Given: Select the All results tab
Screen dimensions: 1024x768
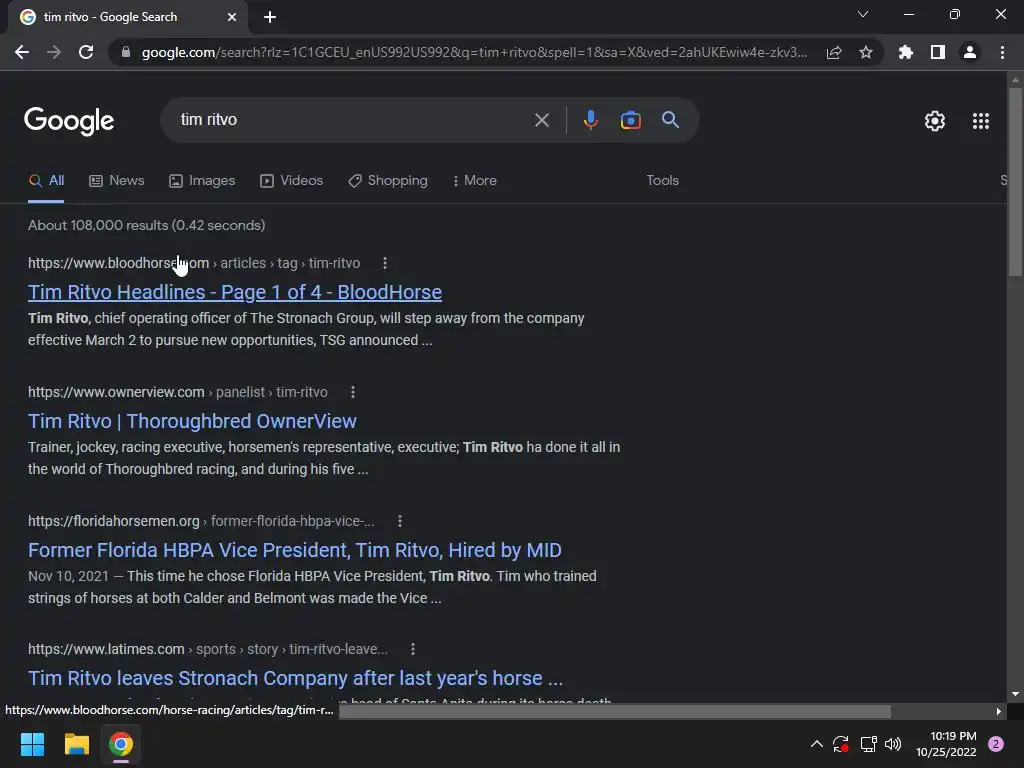Looking at the screenshot, I should coord(46,181).
